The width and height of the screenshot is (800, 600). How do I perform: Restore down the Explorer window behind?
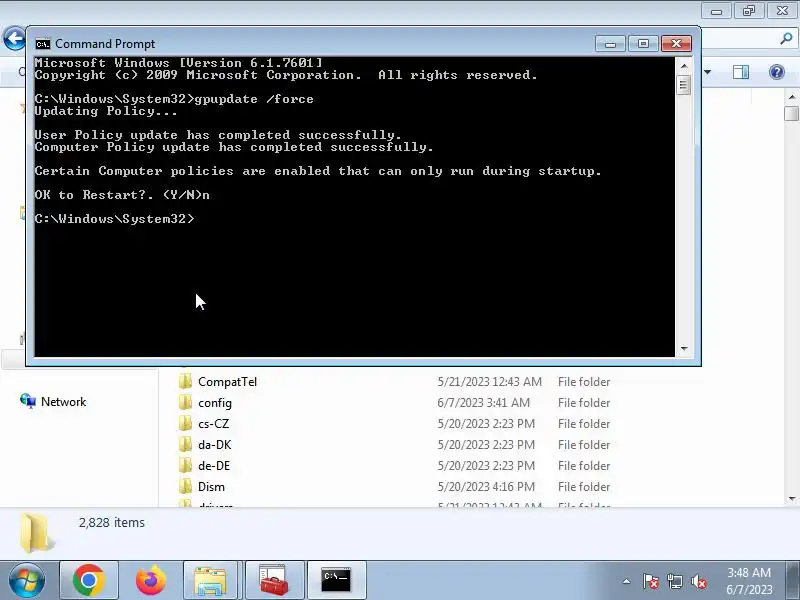pos(749,11)
